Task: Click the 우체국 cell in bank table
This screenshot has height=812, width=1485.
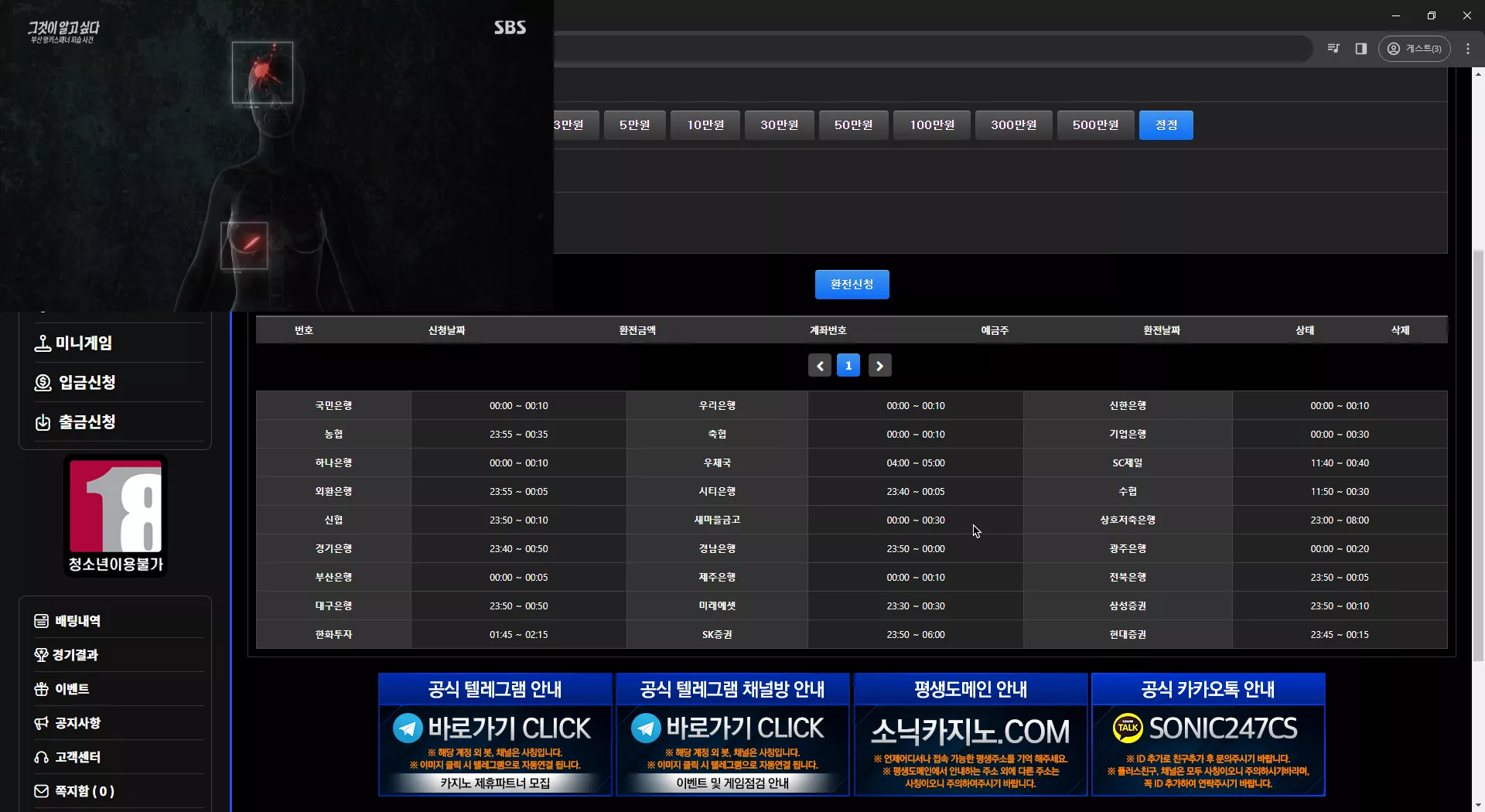Action: (x=717, y=462)
